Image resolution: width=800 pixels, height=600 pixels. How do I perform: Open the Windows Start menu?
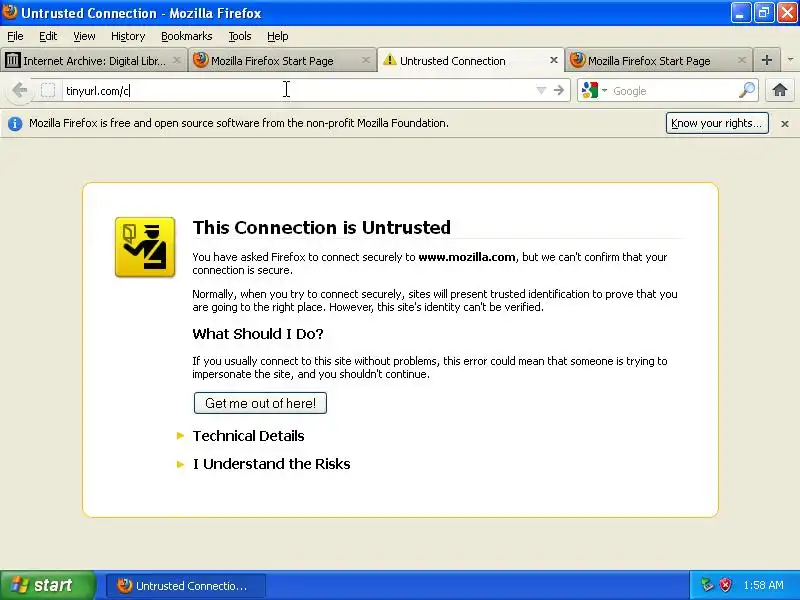coord(48,585)
